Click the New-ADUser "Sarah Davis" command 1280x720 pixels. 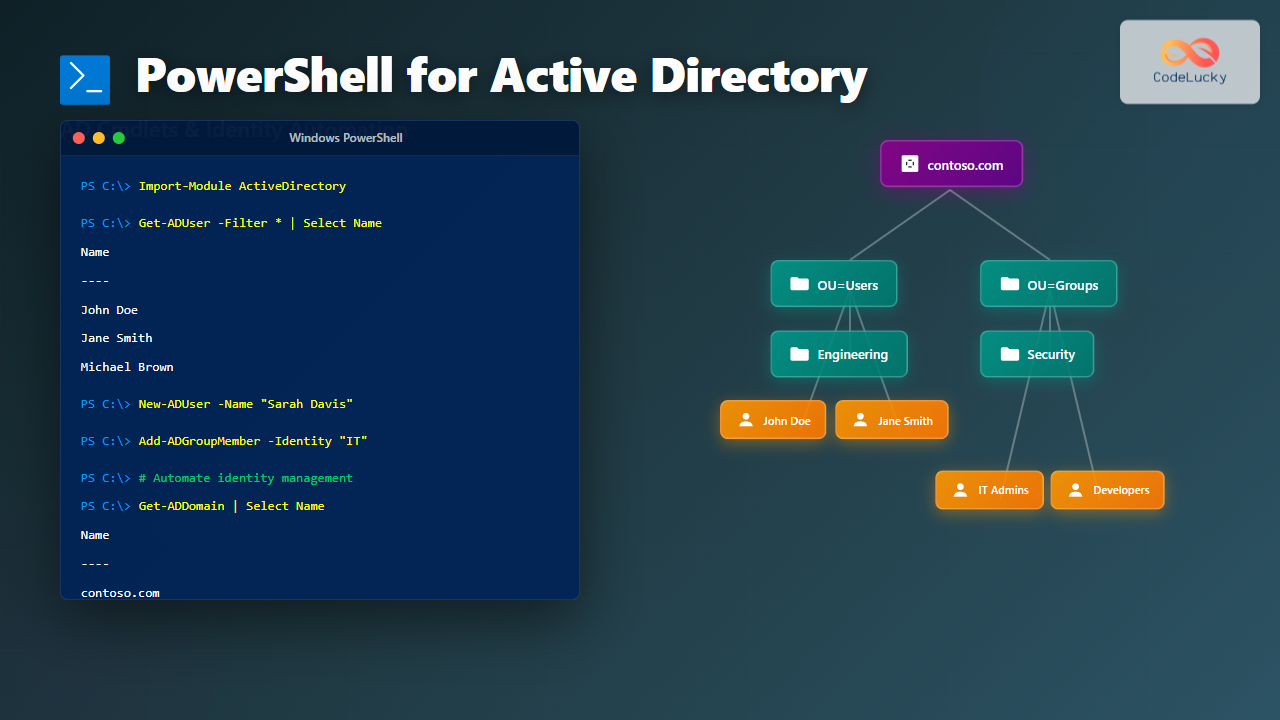[x=245, y=404]
